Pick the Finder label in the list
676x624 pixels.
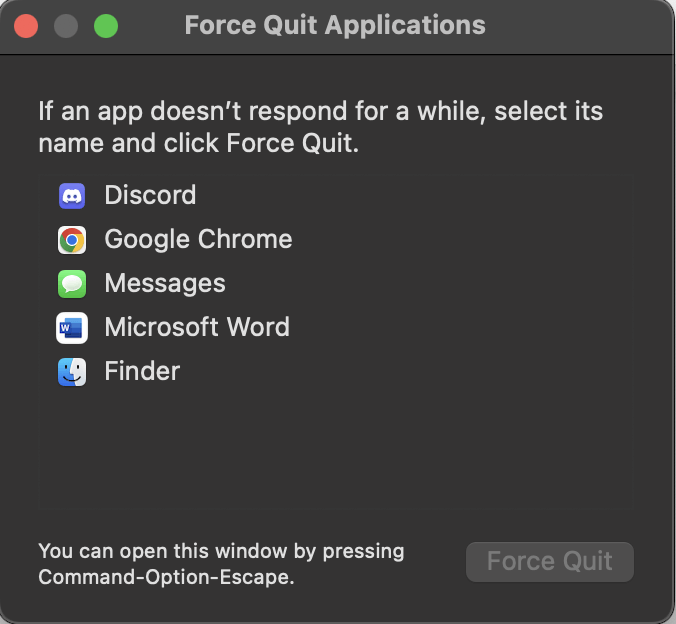(x=142, y=372)
